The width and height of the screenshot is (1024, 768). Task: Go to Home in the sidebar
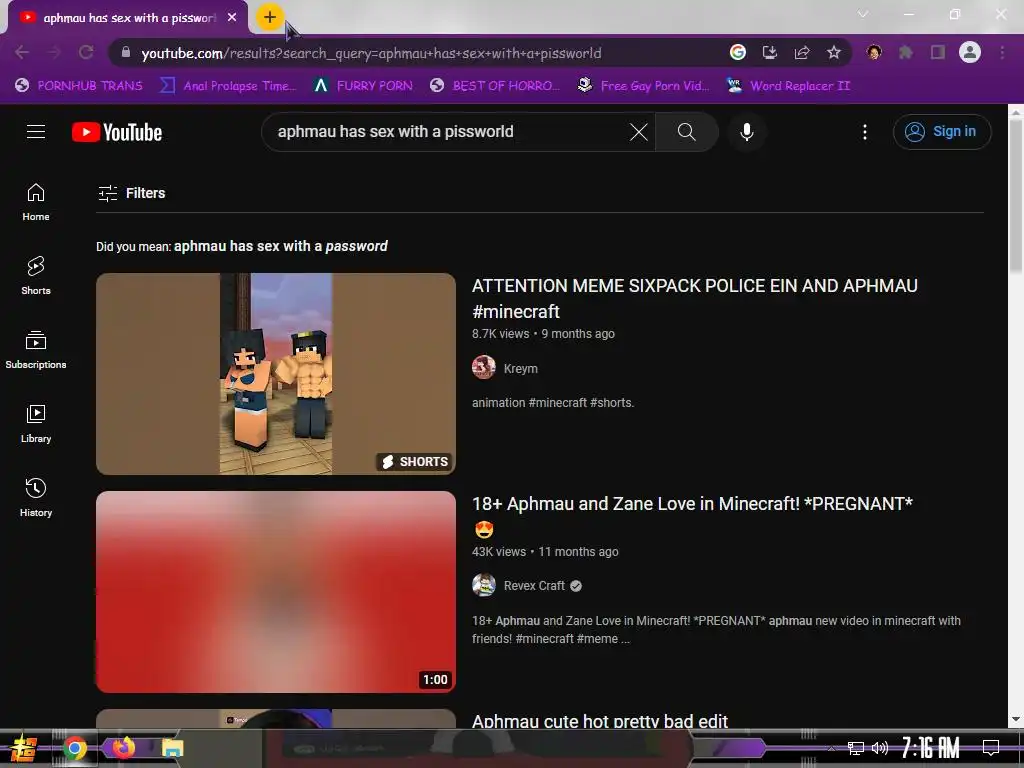click(x=36, y=202)
